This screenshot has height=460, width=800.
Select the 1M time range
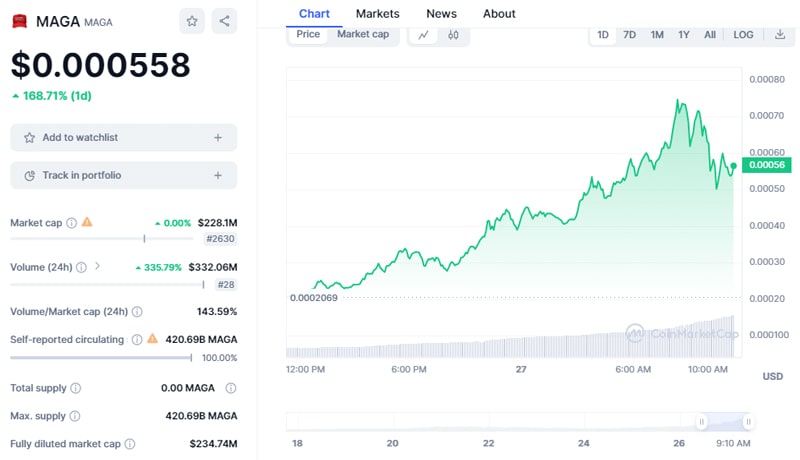pos(657,35)
